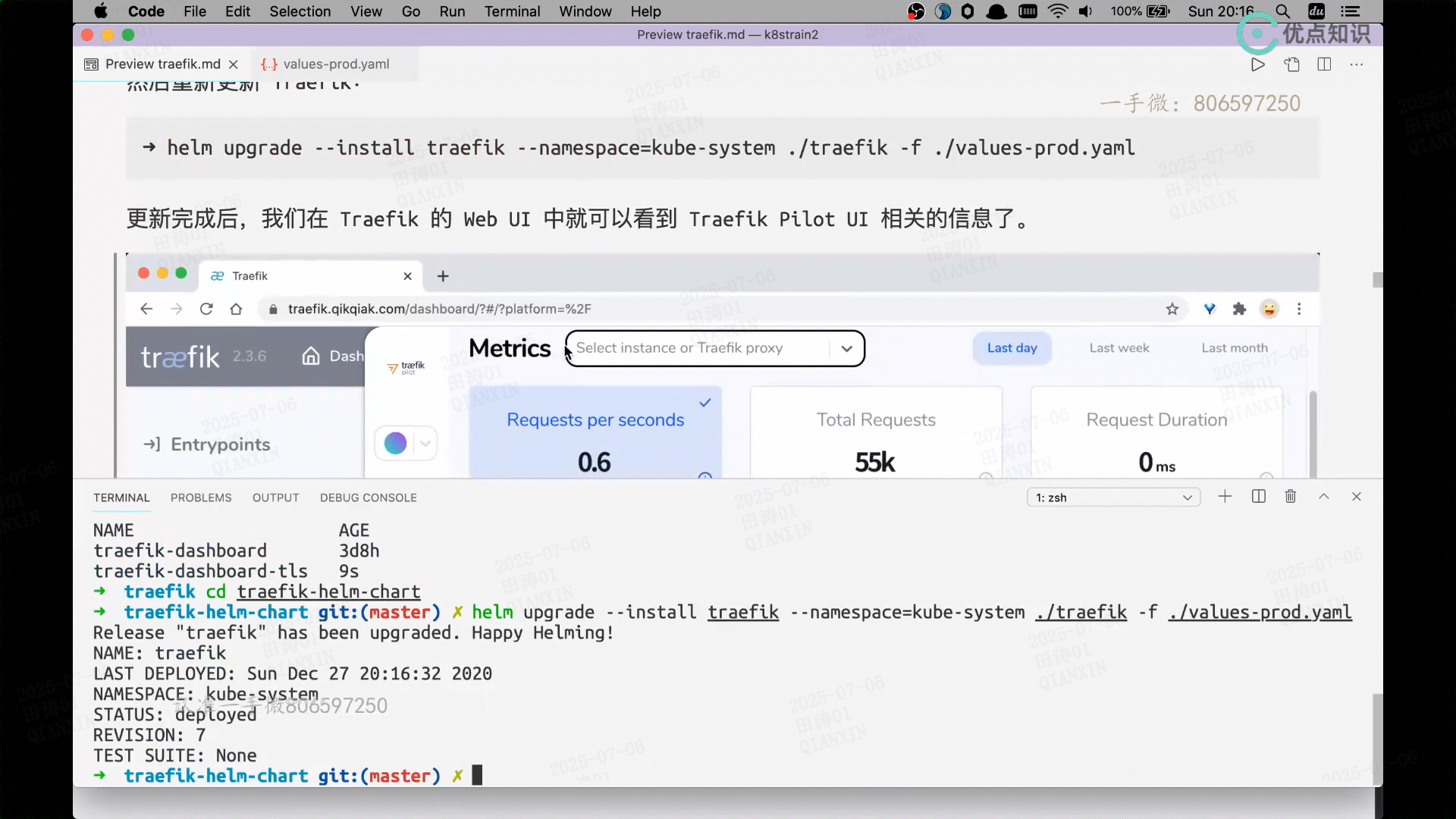Kill terminal with trash icon

click(x=1291, y=497)
